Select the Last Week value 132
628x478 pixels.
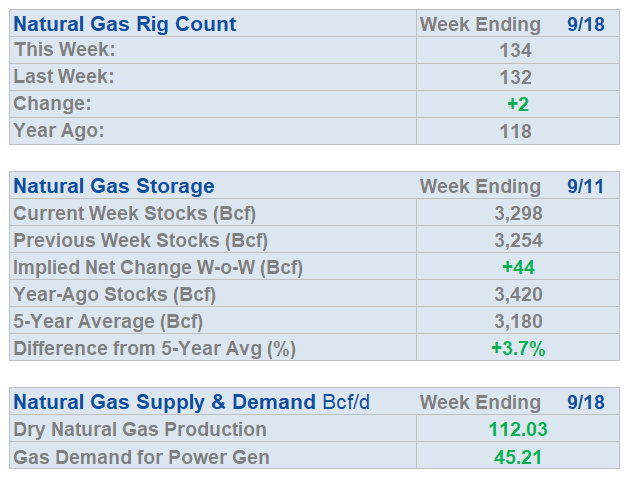click(515, 77)
